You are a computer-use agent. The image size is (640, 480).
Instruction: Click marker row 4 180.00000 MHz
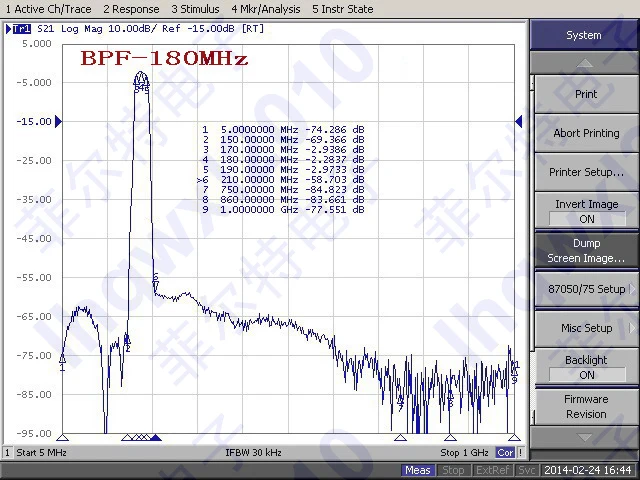tap(283, 160)
